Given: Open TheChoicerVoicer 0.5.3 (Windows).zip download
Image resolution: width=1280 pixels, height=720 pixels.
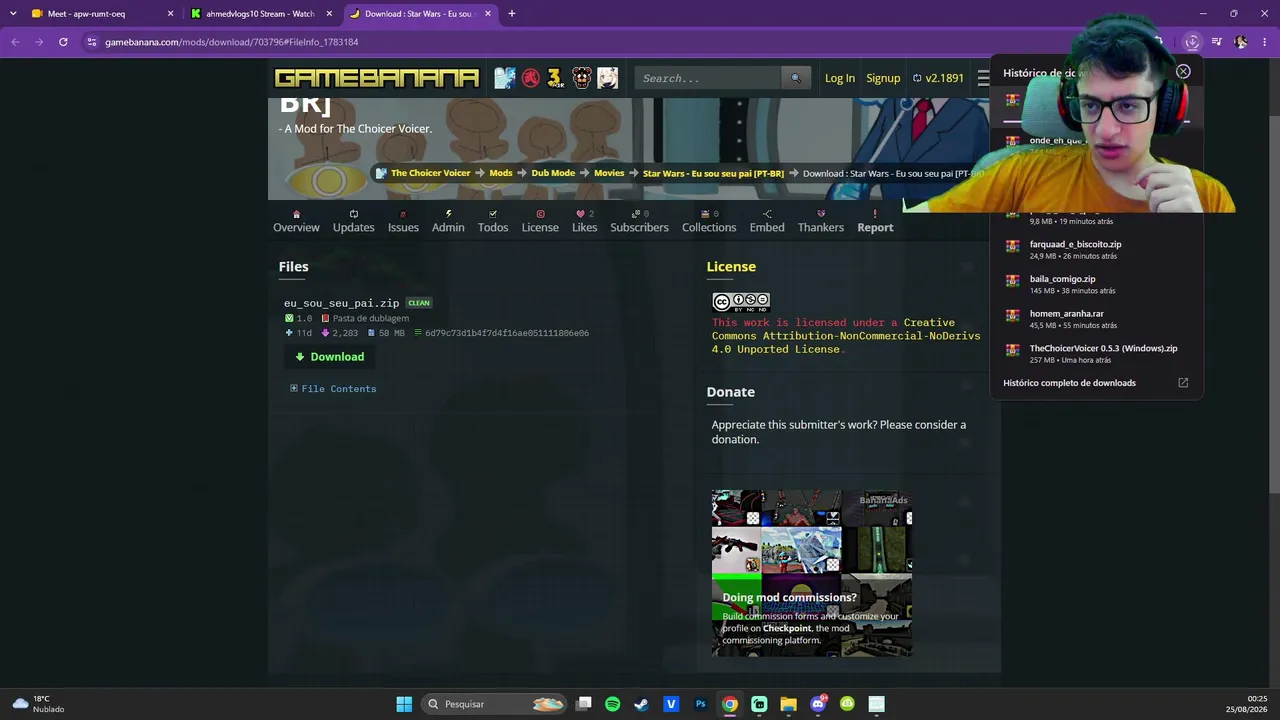Looking at the screenshot, I should 1096,354.
